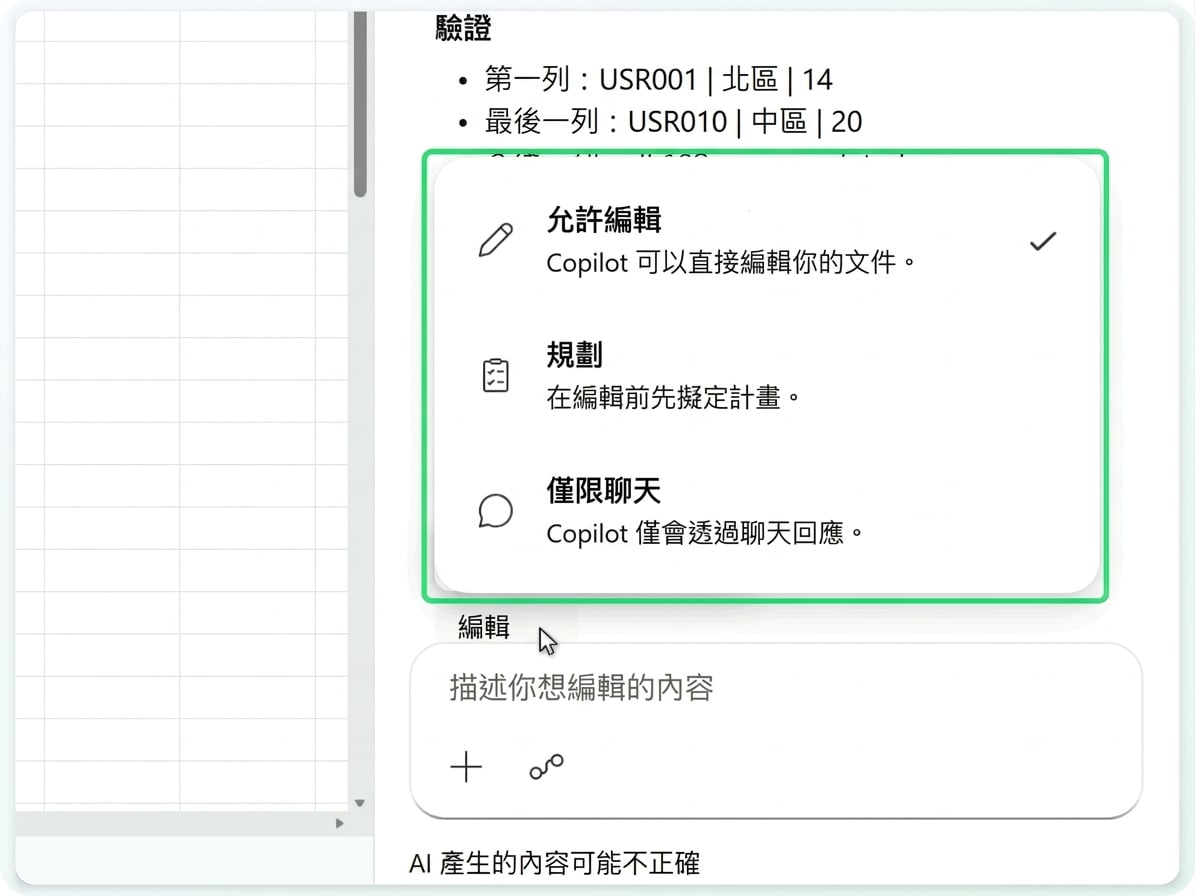Image resolution: width=1195 pixels, height=896 pixels.
Task: Click the plus add attachment icon
Action: [x=466, y=766]
